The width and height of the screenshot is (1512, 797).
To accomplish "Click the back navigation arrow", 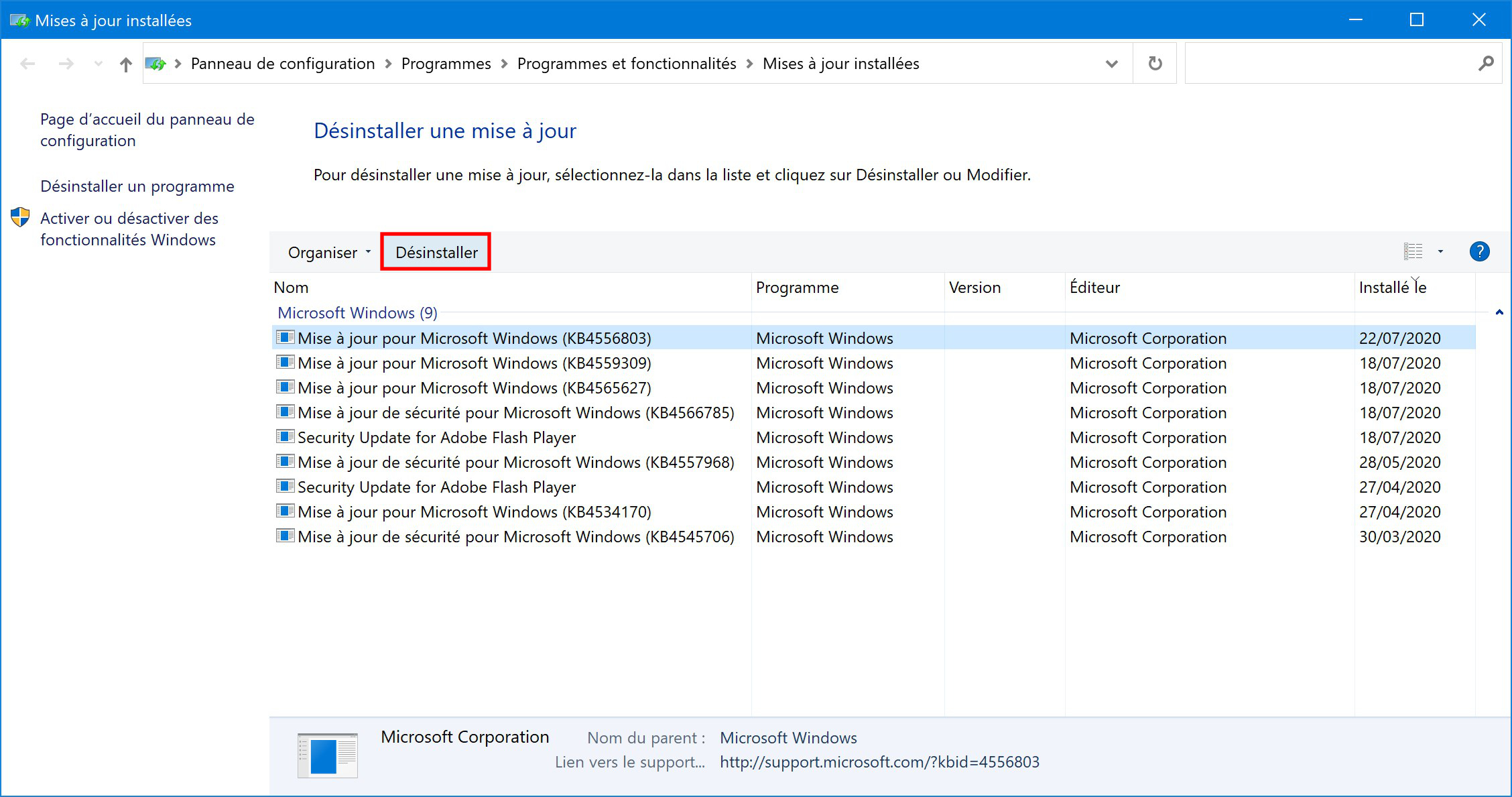I will click(28, 64).
